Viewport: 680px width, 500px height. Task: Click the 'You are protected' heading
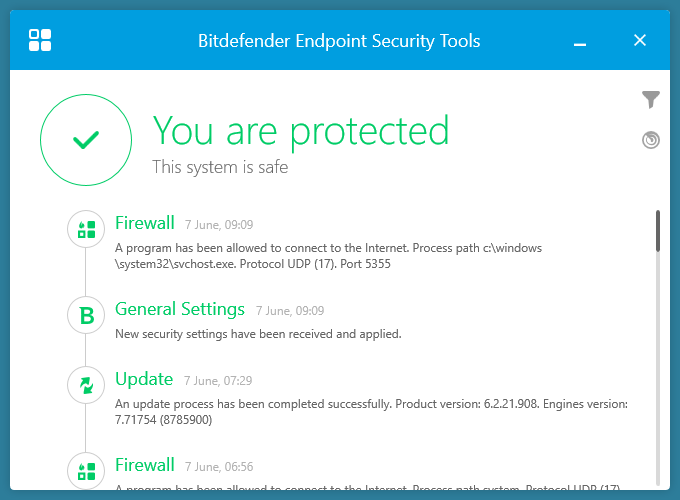coord(300,131)
